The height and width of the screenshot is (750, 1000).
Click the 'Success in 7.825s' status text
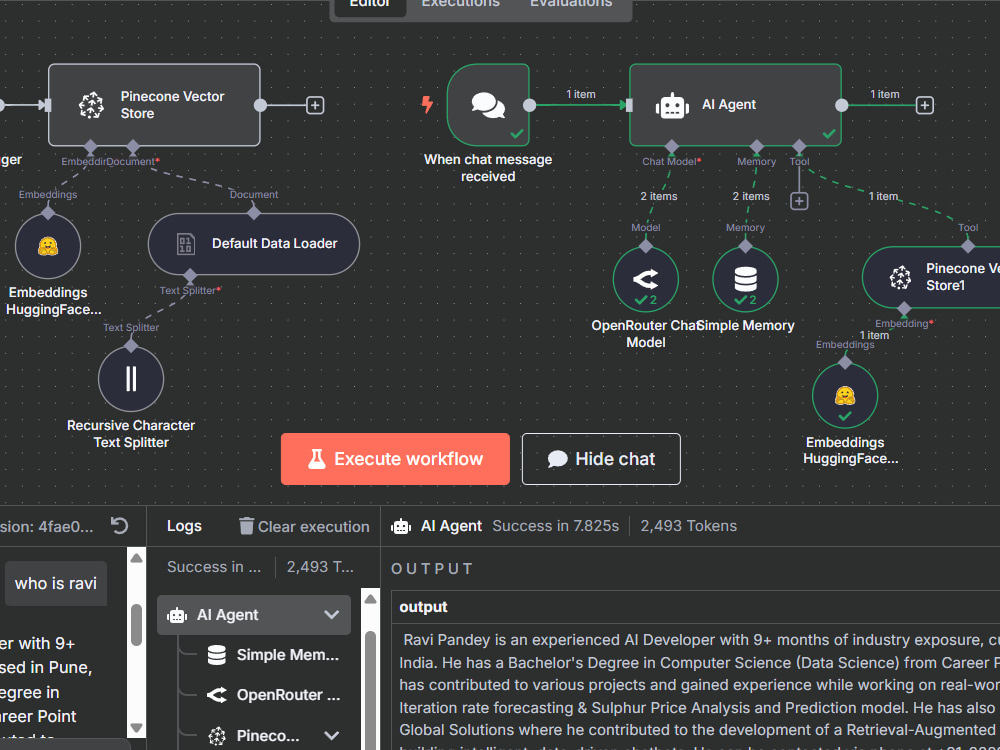tap(555, 526)
